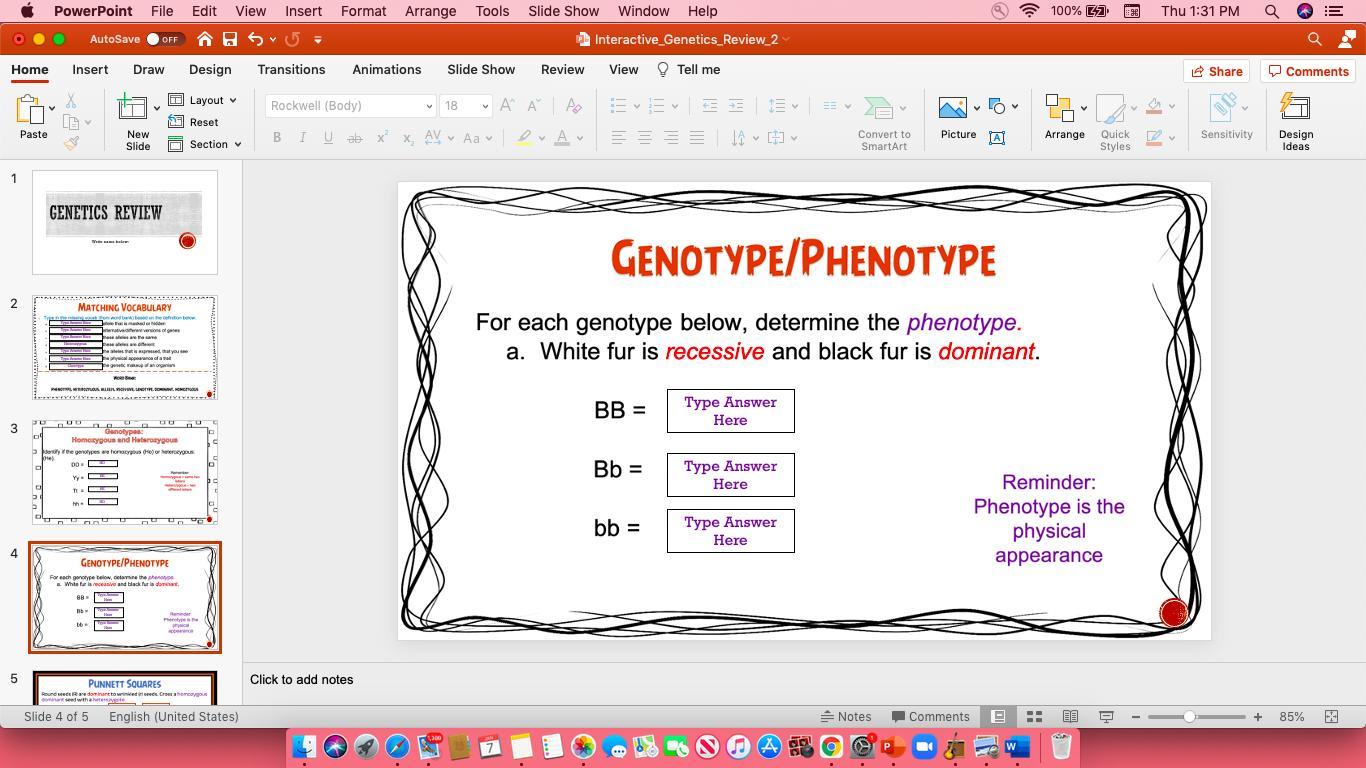This screenshot has height=768, width=1366.
Task: Click the Save icon in title bar
Action: click(x=230, y=39)
